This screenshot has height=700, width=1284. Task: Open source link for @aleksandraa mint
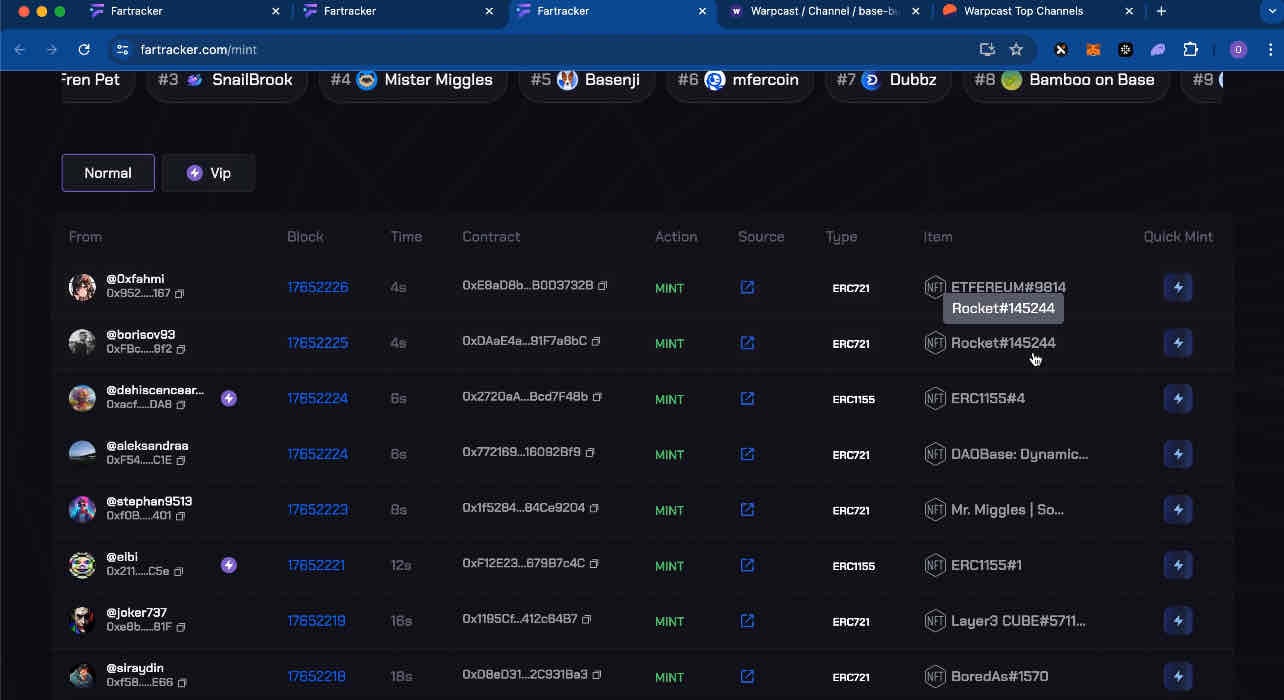(747, 454)
